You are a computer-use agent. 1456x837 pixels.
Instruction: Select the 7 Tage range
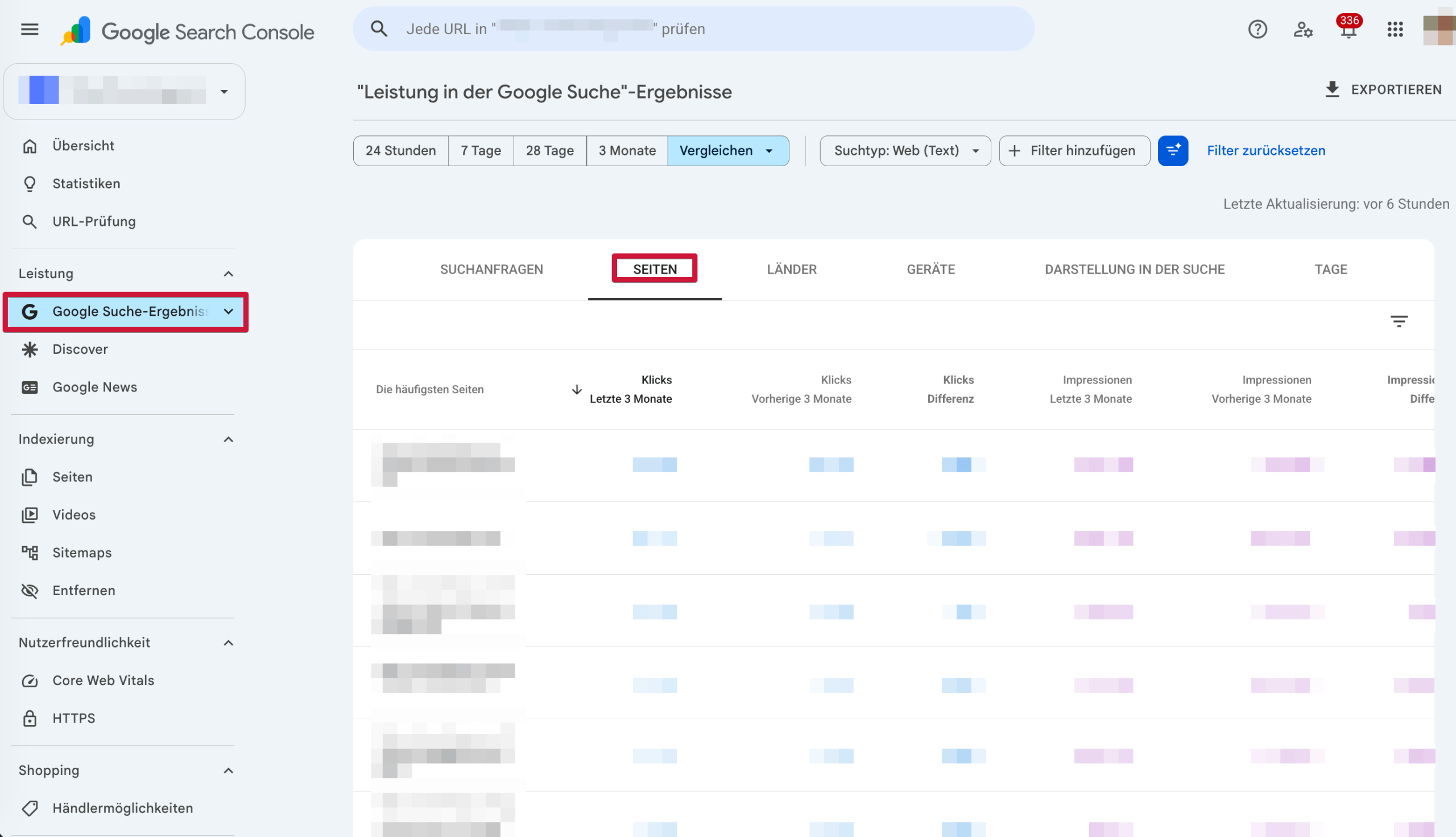click(x=481, y=151)
